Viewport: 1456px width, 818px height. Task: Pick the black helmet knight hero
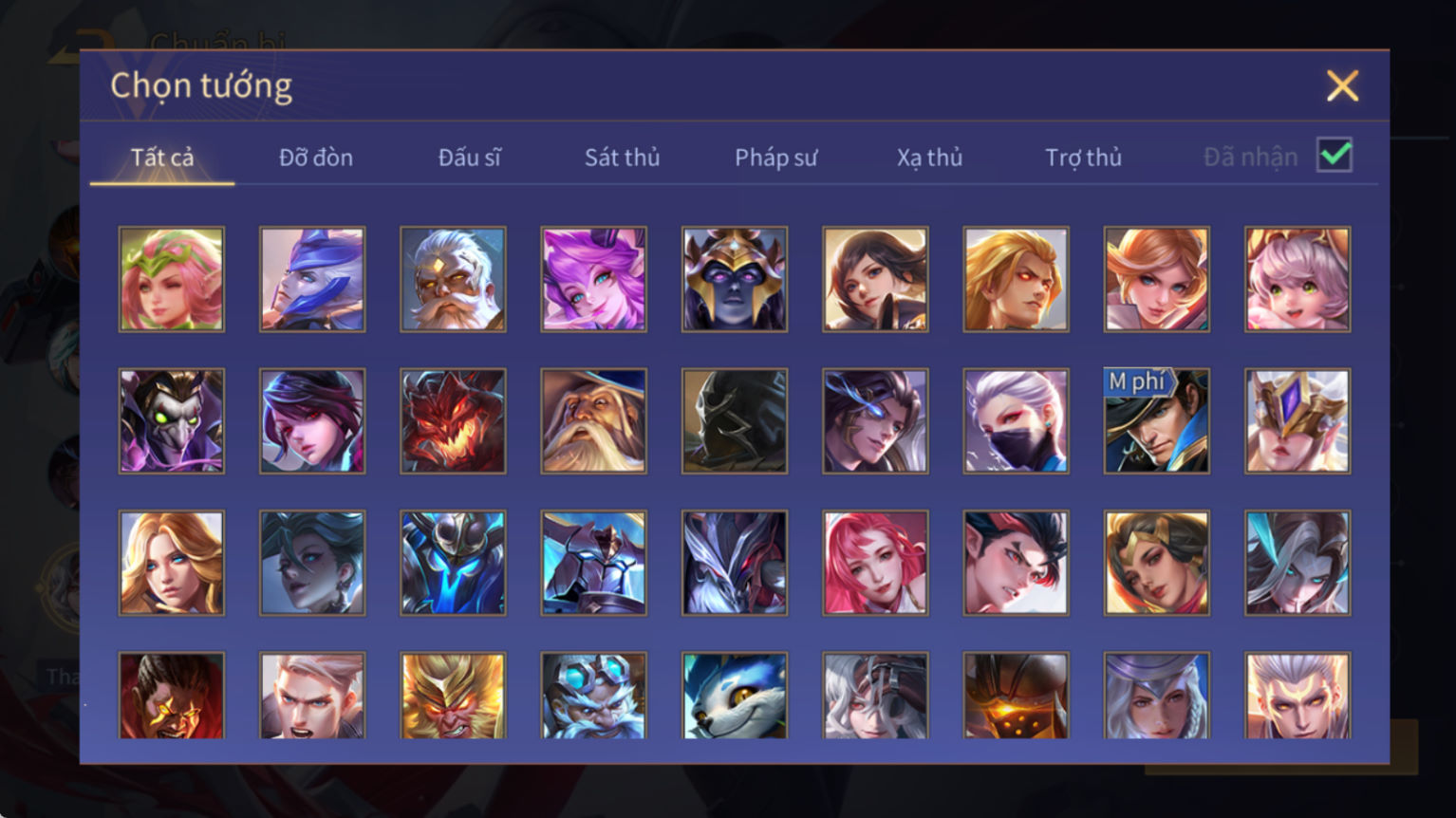[x=735, y=421]
